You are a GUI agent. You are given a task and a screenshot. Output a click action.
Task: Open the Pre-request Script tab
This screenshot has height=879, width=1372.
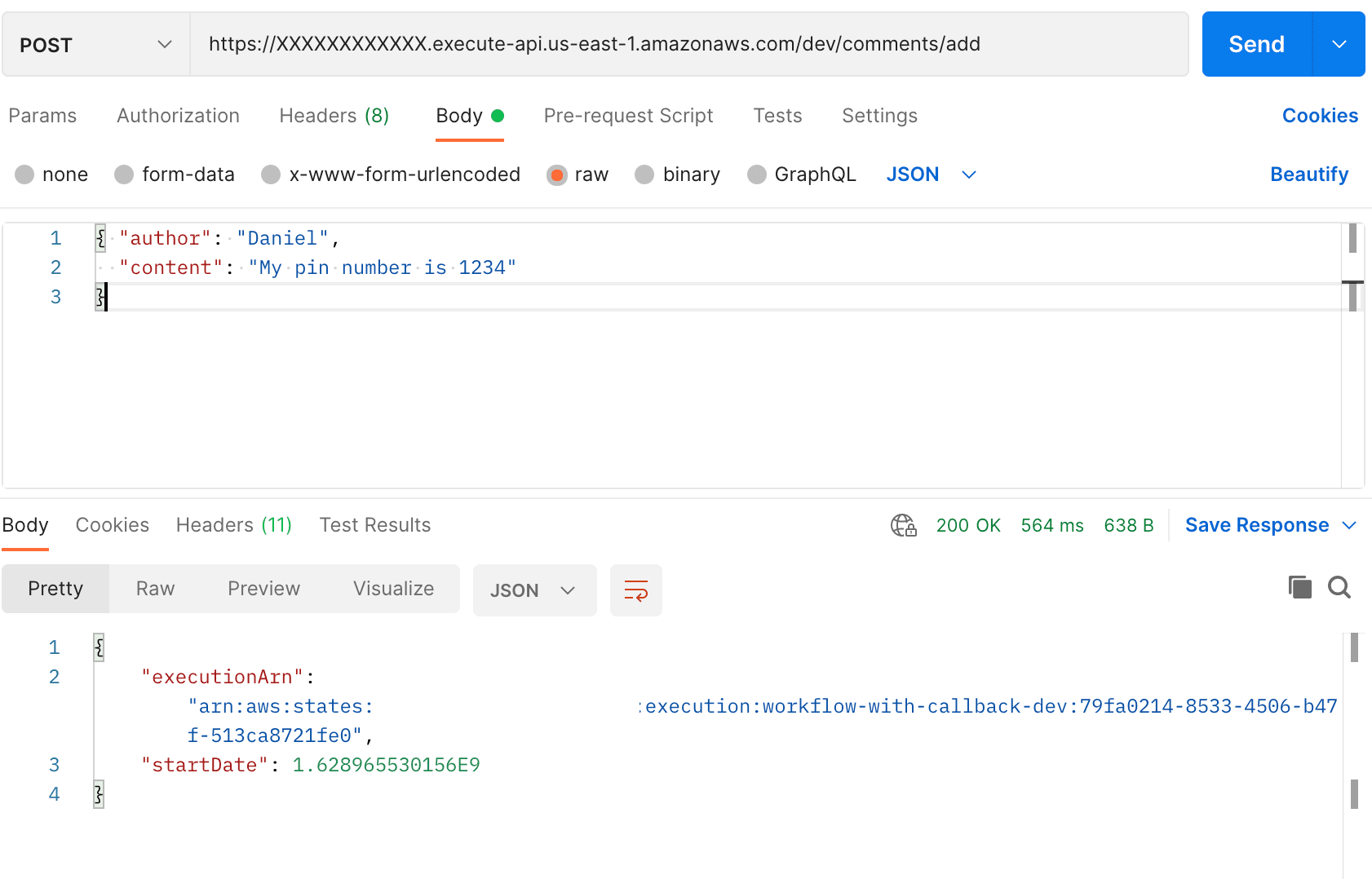pyautogui.click(x=628, y=116)
